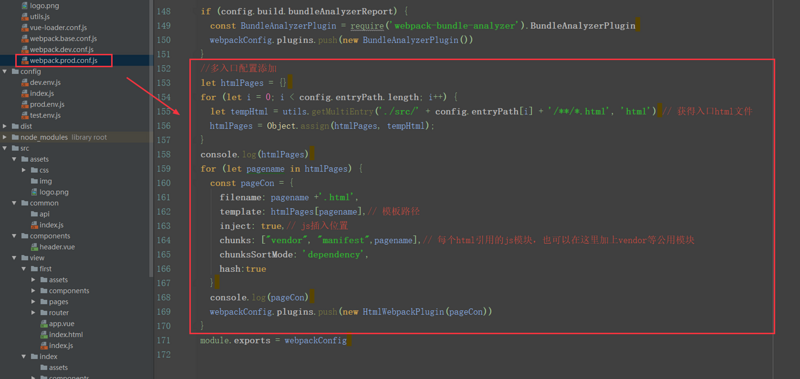
Task: Click the webpack.base.conf.js file icon
Action: (25, 39)
